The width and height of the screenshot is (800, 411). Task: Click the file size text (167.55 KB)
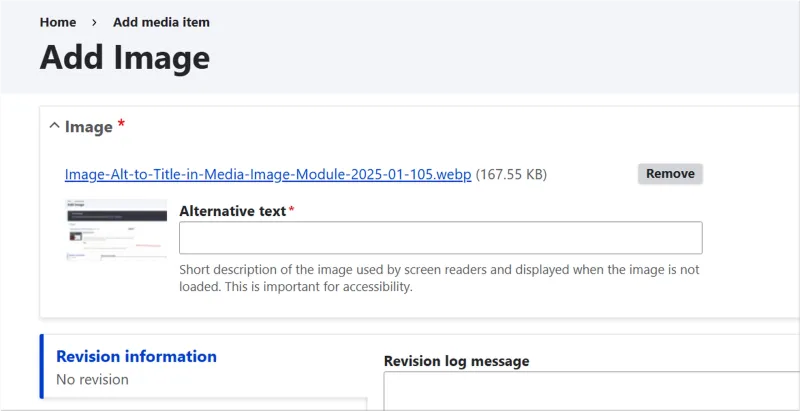coord(511,175)
